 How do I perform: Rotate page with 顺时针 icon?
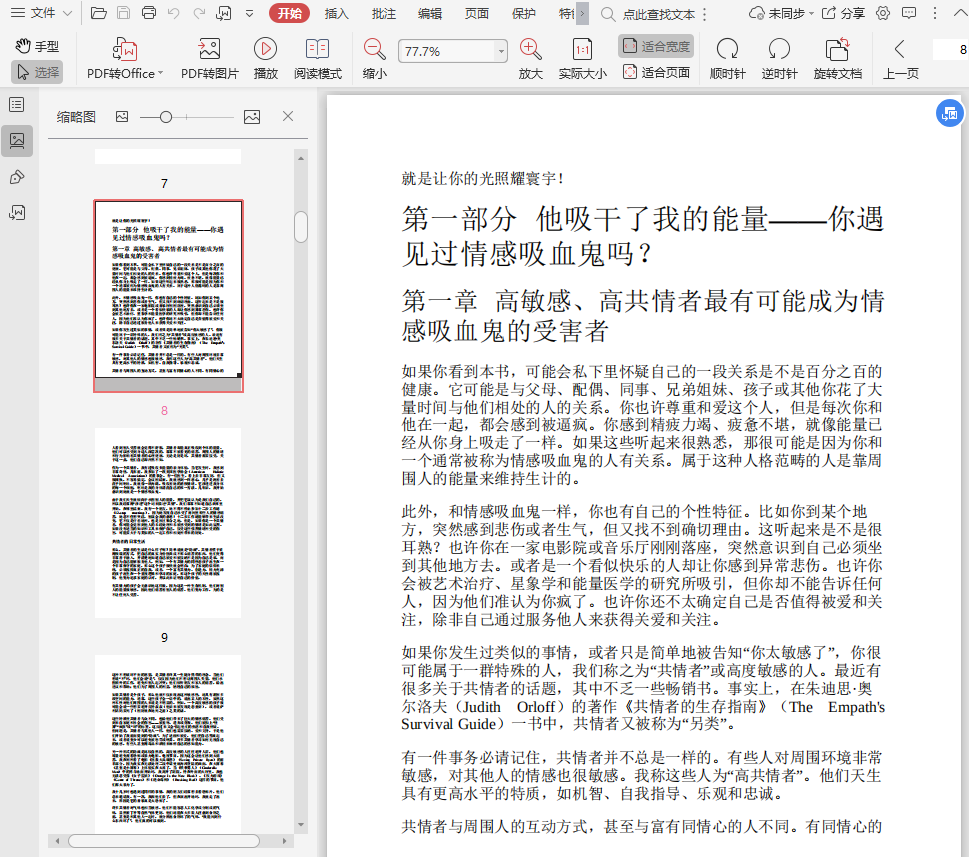pyautogui.click(x=727, y=50)
